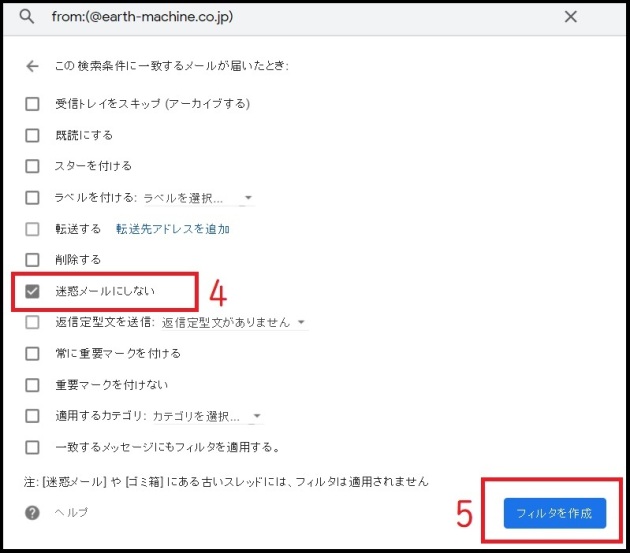Open the ヘルプ link
This screenshot has height=553, width=630.
coord(71,512)
